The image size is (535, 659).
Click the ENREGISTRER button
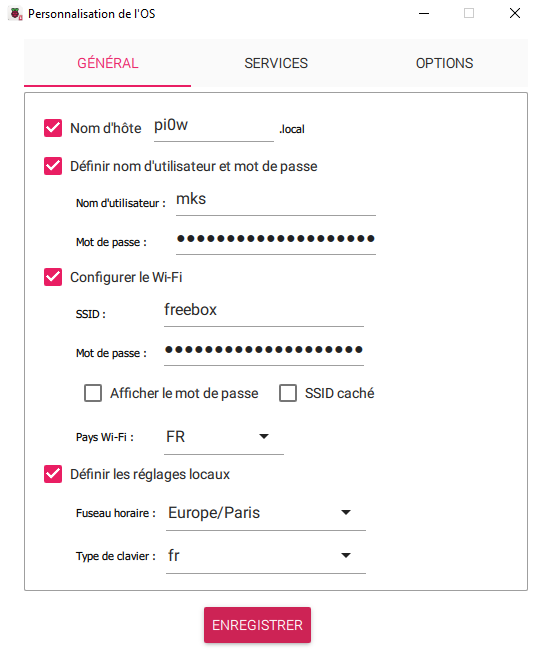tap(257, 625)
